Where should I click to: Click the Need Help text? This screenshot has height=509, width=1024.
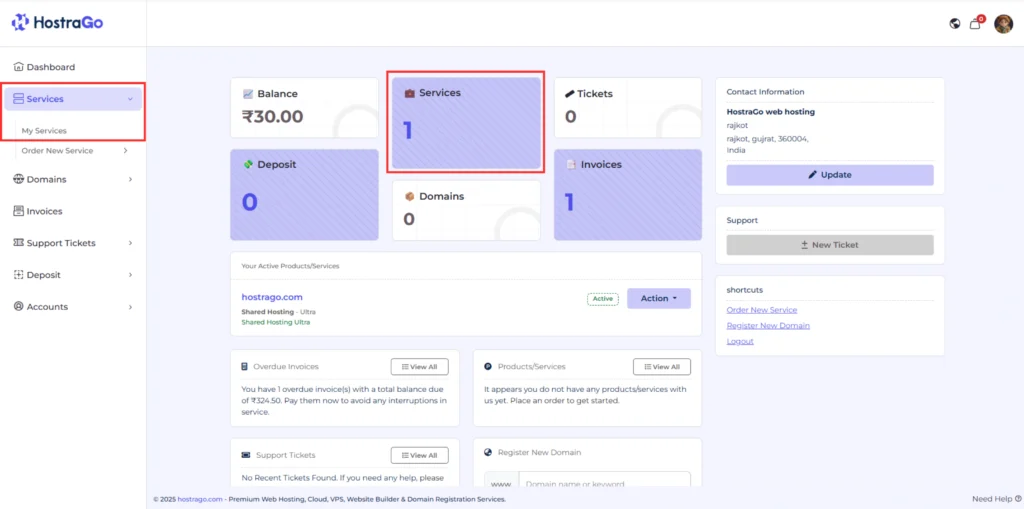(992, 499)
